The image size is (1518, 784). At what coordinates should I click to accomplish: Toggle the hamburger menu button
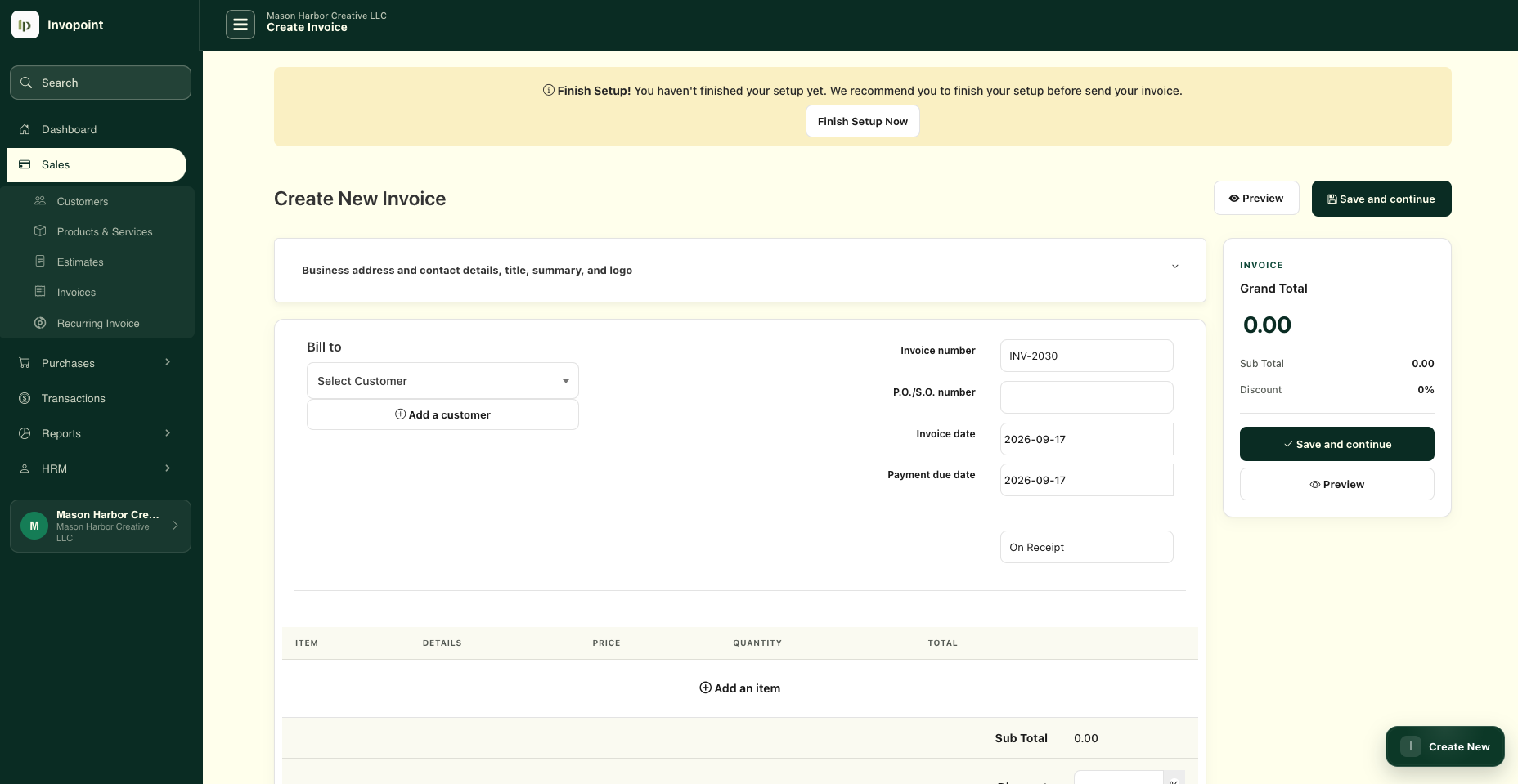(240, 25)
